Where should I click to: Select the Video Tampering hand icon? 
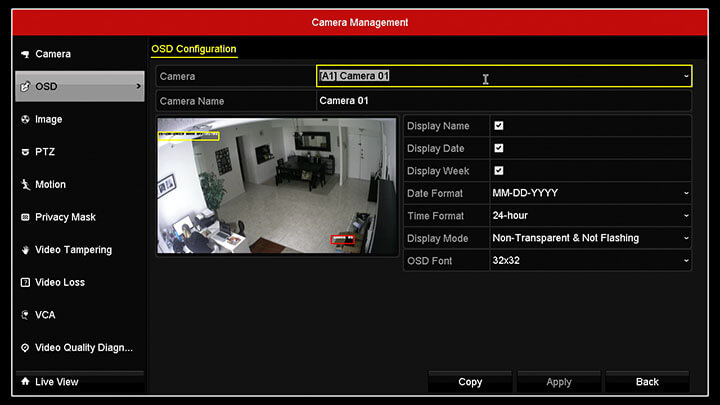pyautogui.click(x=25, y=250)
